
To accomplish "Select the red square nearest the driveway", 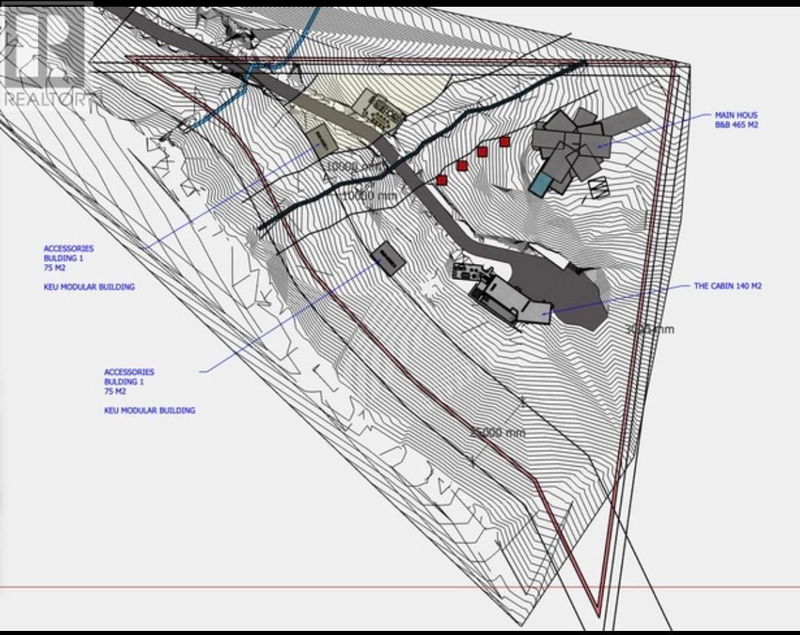I will (442, 180).
